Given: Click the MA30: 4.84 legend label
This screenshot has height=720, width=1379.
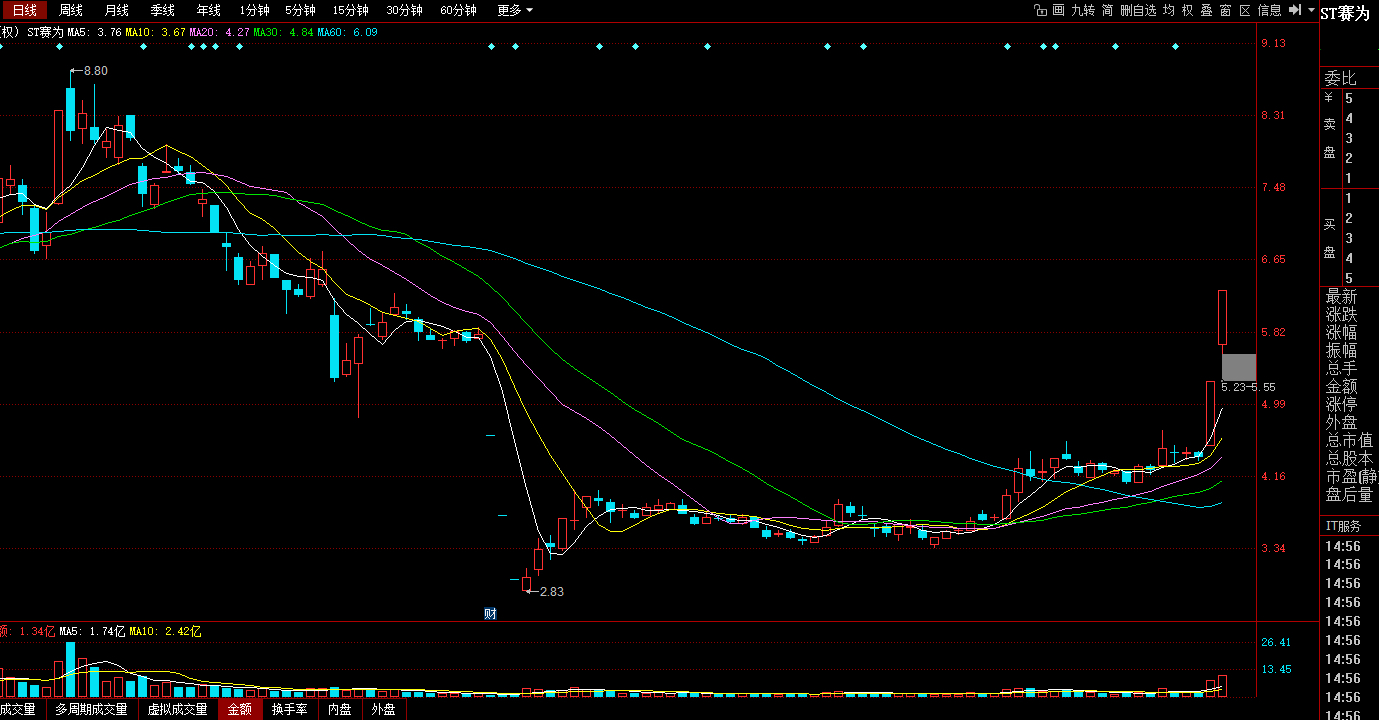Looking at the screenshot, I should (x=283, y=32).
